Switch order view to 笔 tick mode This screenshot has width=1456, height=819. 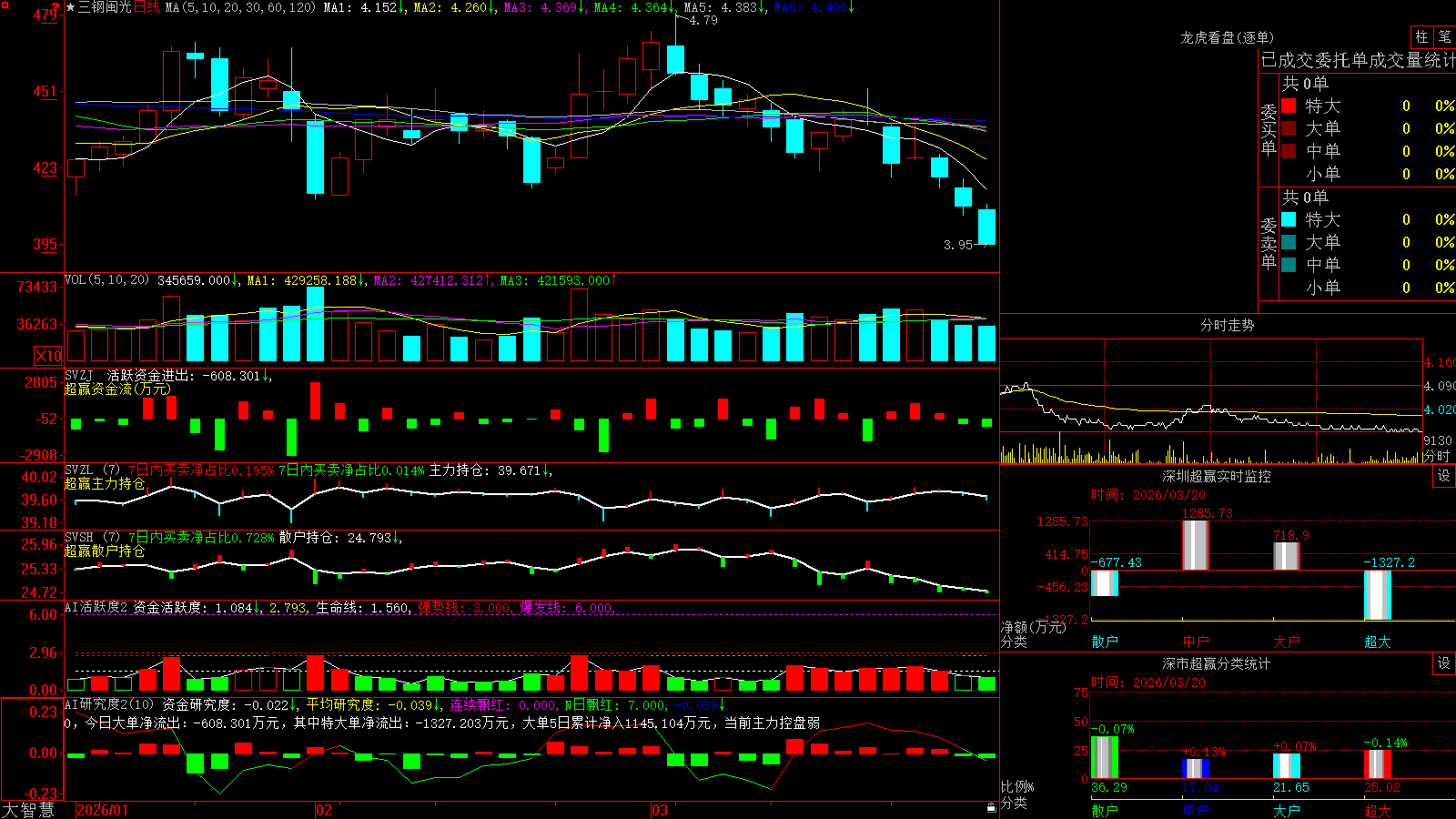click(x=1444, y=37)
